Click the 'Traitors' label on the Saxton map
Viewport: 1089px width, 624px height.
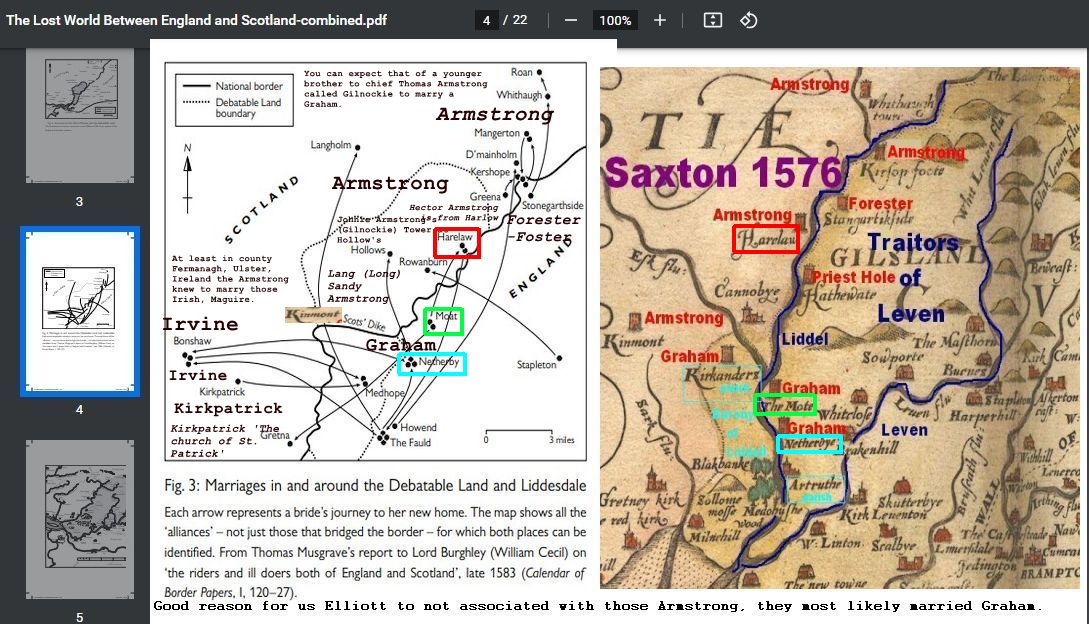(x=913, y=242)
